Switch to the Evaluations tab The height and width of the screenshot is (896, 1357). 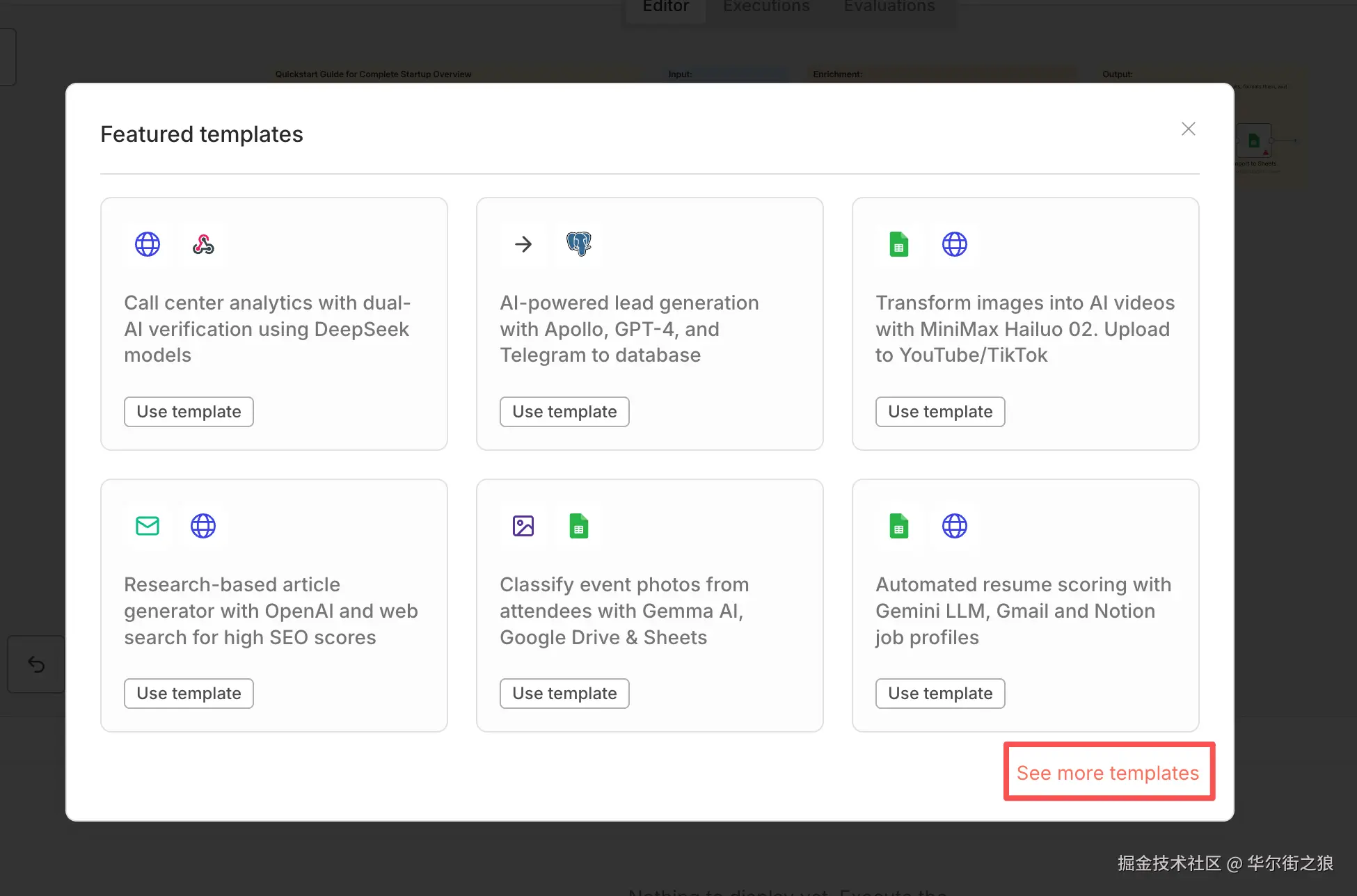pyautogui.click(x=889, y=7)
